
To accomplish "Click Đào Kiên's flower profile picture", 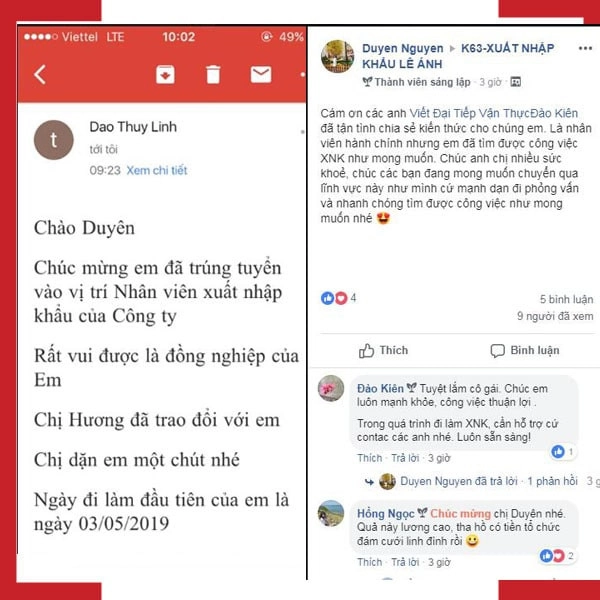I will (x=331, y=388).
